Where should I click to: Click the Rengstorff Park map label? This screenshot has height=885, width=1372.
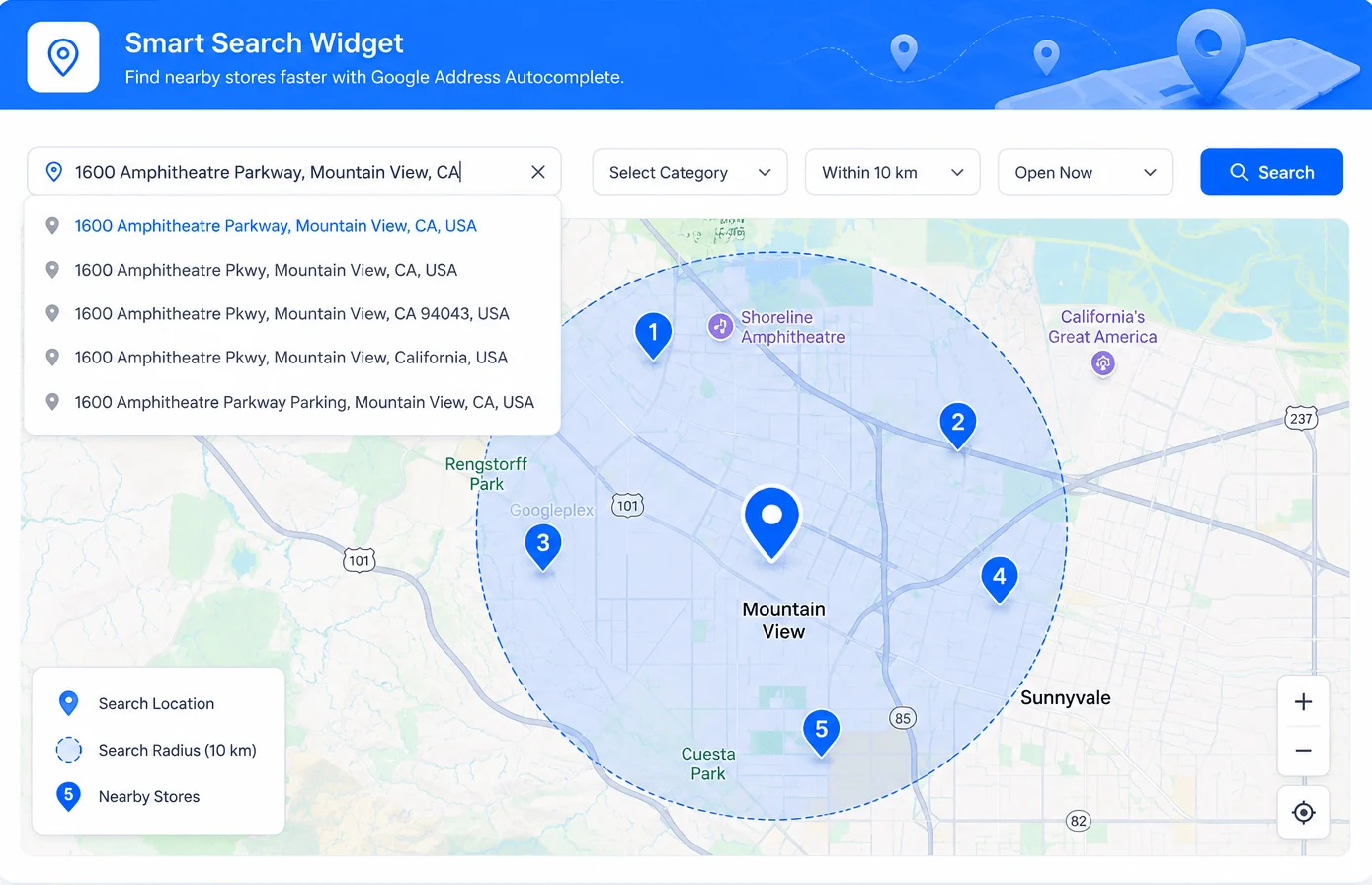click(x=486, y=474)
